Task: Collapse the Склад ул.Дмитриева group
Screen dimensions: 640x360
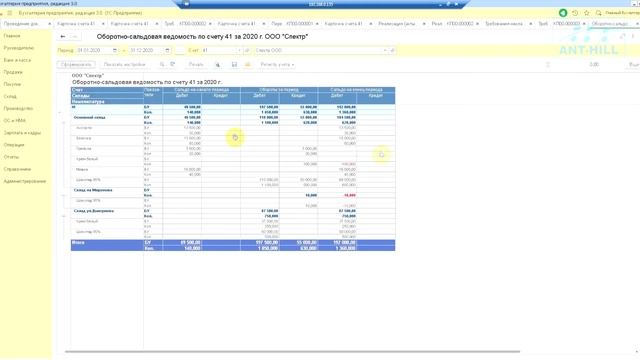Action: [x=64, y=216]
